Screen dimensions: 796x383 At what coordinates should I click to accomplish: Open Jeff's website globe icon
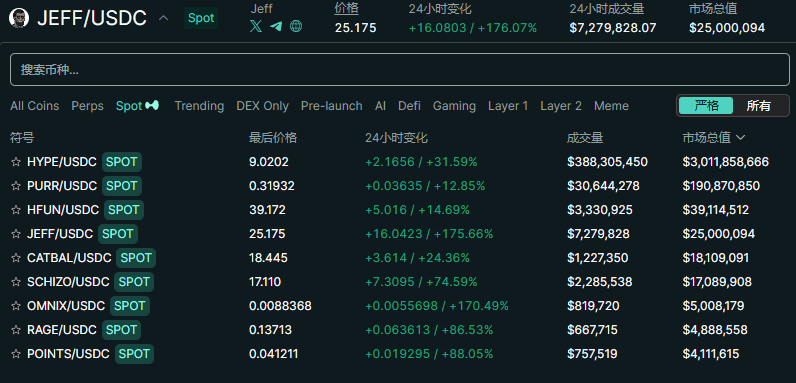pyautogui.click(x=296, y=26)
